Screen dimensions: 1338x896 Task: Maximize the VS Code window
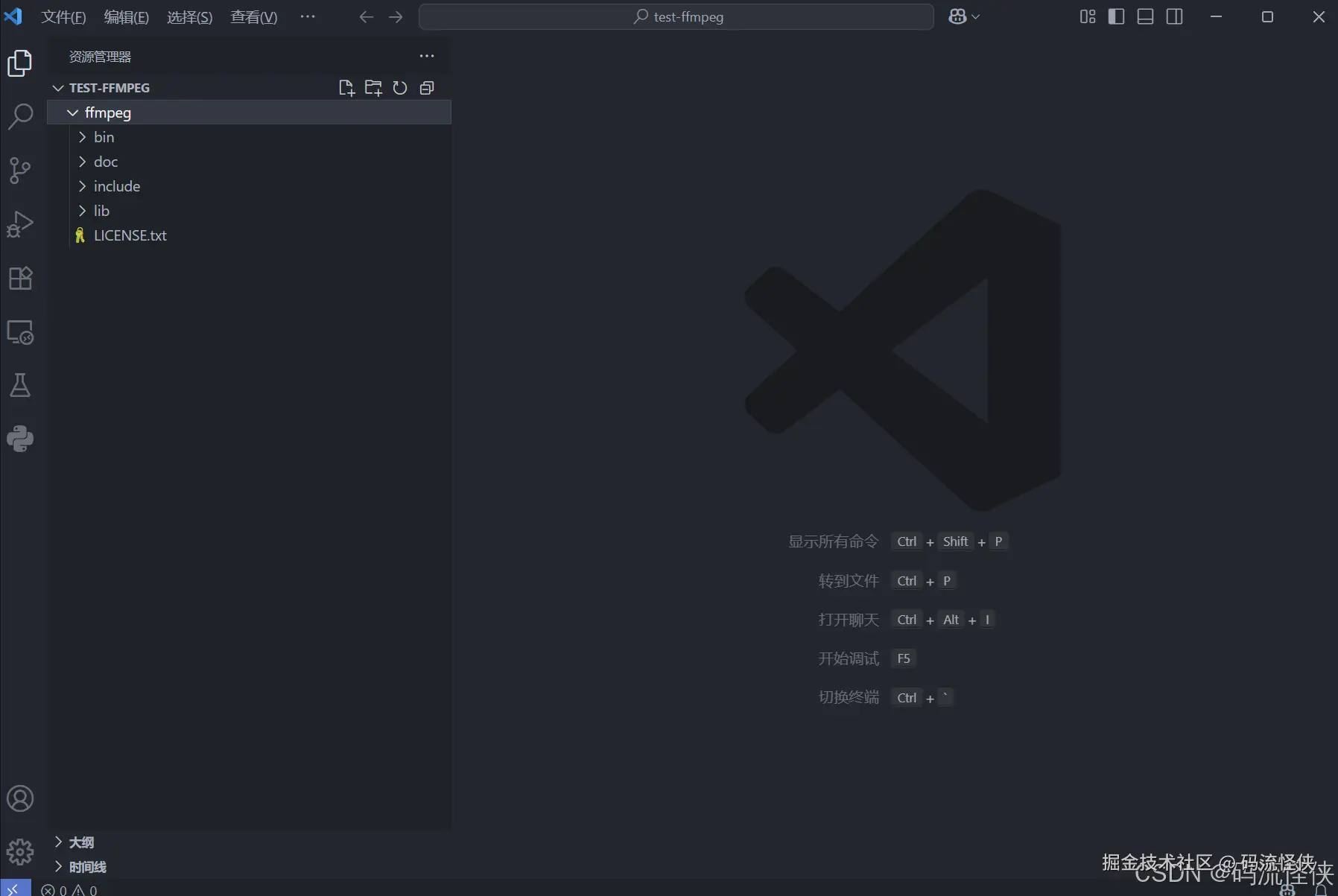tap(1267, 16)
